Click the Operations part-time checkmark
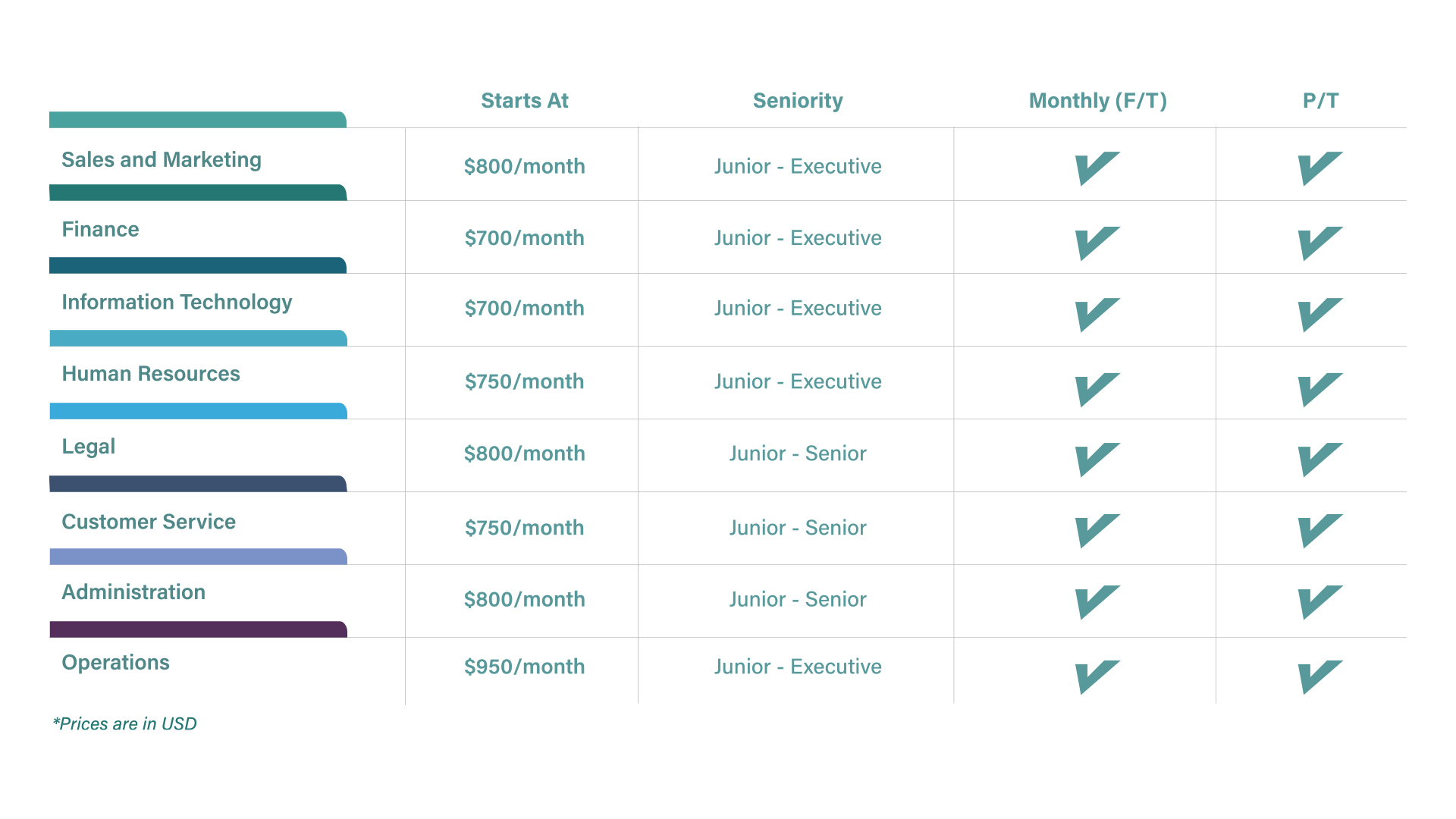The height and width of the screenshot is (819, 1456). [1319, 676]
